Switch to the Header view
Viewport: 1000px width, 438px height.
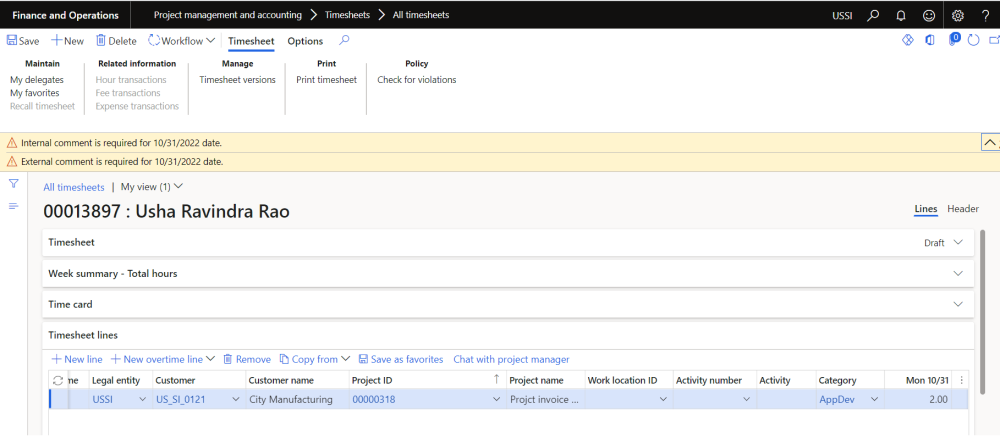tap(963, 209)
